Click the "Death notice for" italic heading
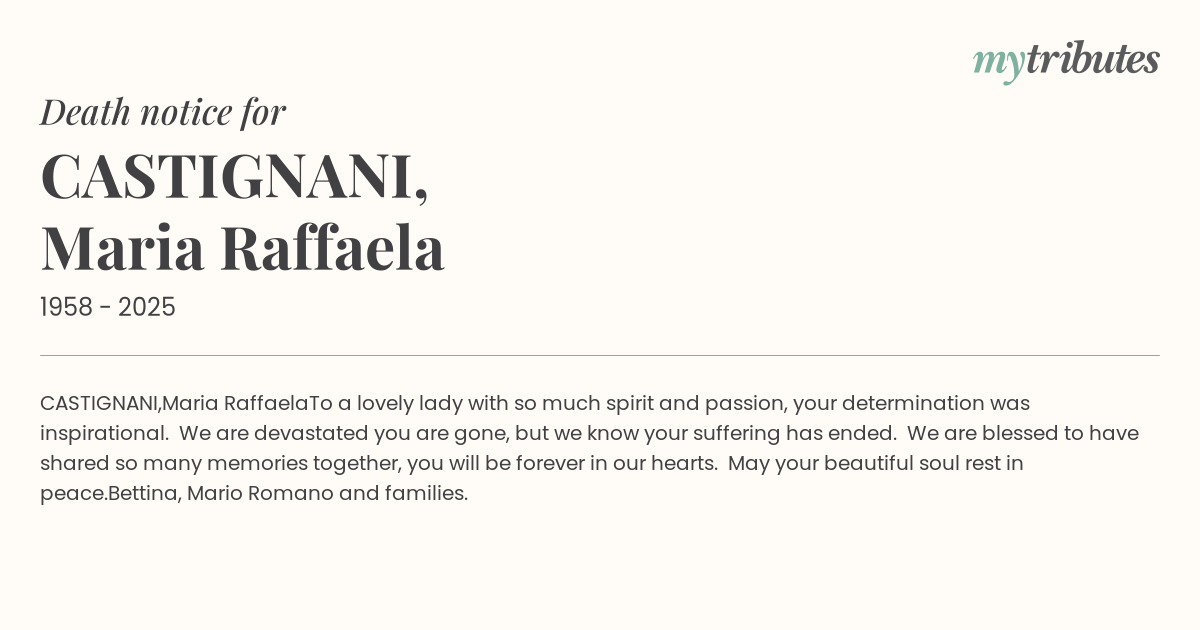1200x630 pixels. (x=163, y=112)
